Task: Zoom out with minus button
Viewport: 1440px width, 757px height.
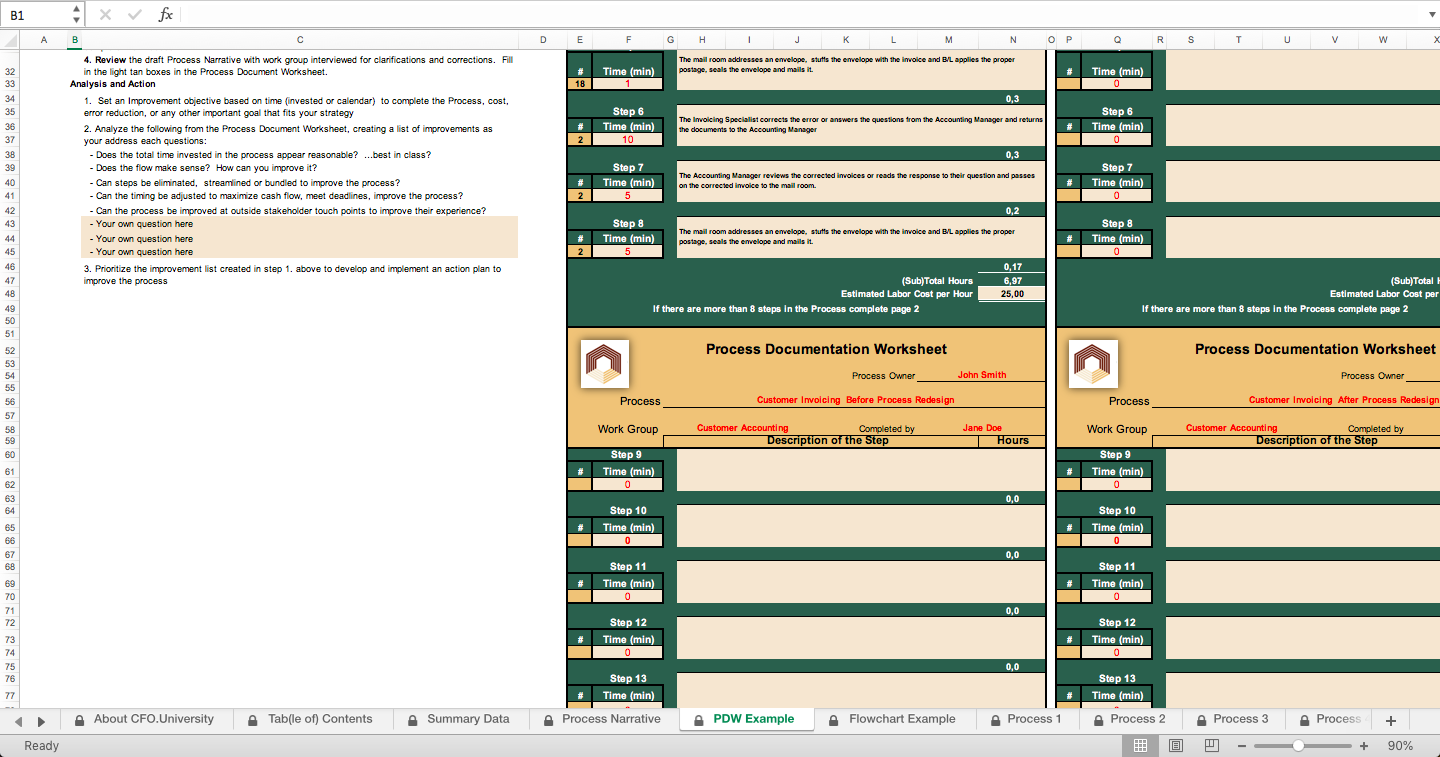Action: pyautogui.click(x=1241, y=746)
